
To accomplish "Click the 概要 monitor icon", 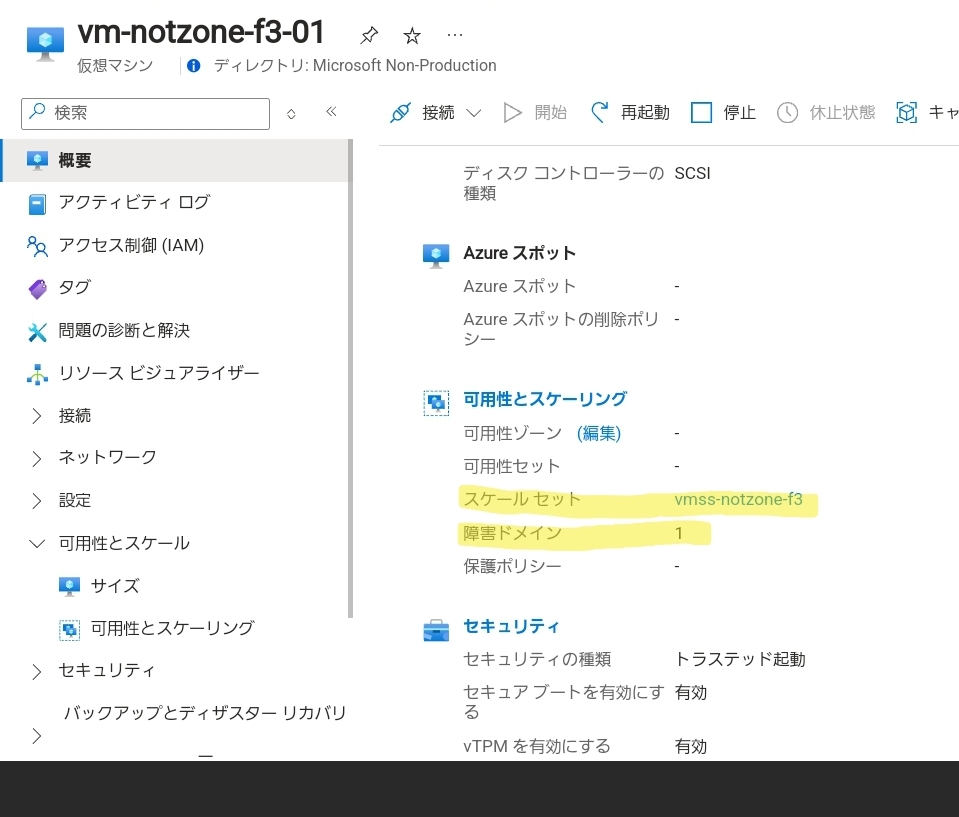I will (37, 160).
